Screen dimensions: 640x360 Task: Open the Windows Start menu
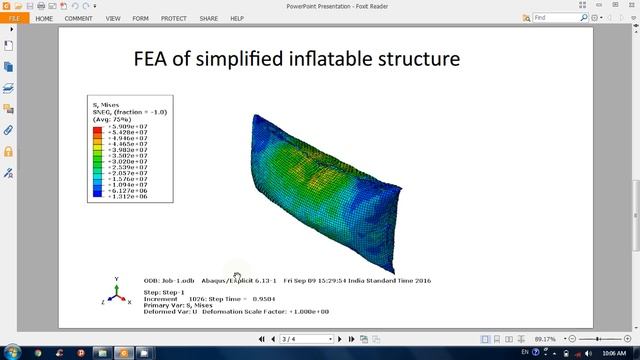pos(12,353)
